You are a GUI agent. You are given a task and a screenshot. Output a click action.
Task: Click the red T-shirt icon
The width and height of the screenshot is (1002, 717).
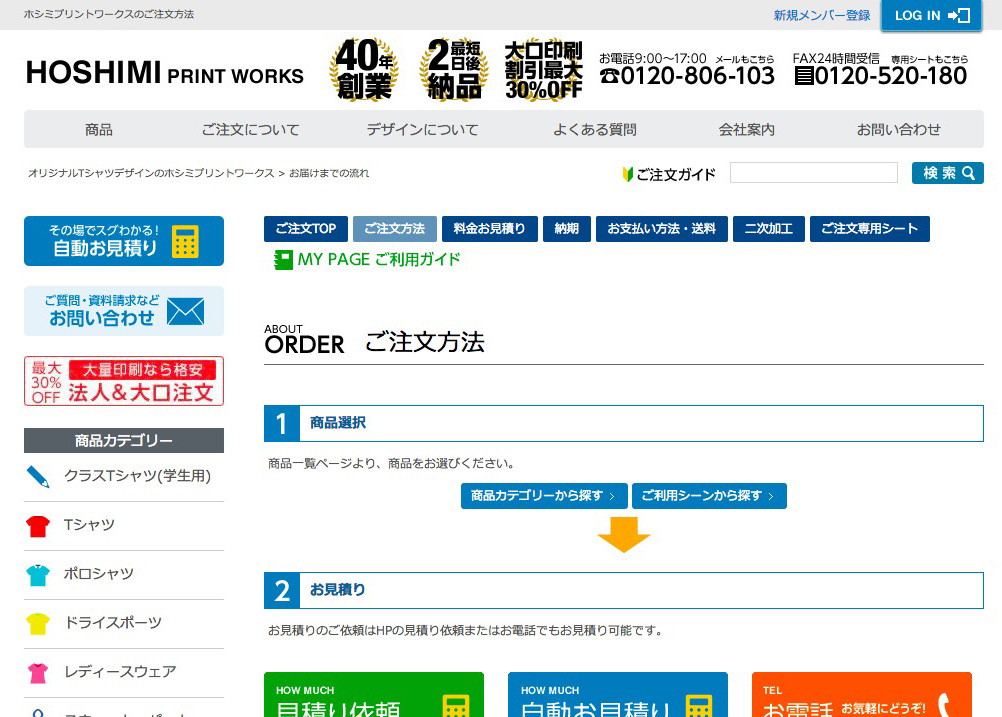click(x=38, y=527)
